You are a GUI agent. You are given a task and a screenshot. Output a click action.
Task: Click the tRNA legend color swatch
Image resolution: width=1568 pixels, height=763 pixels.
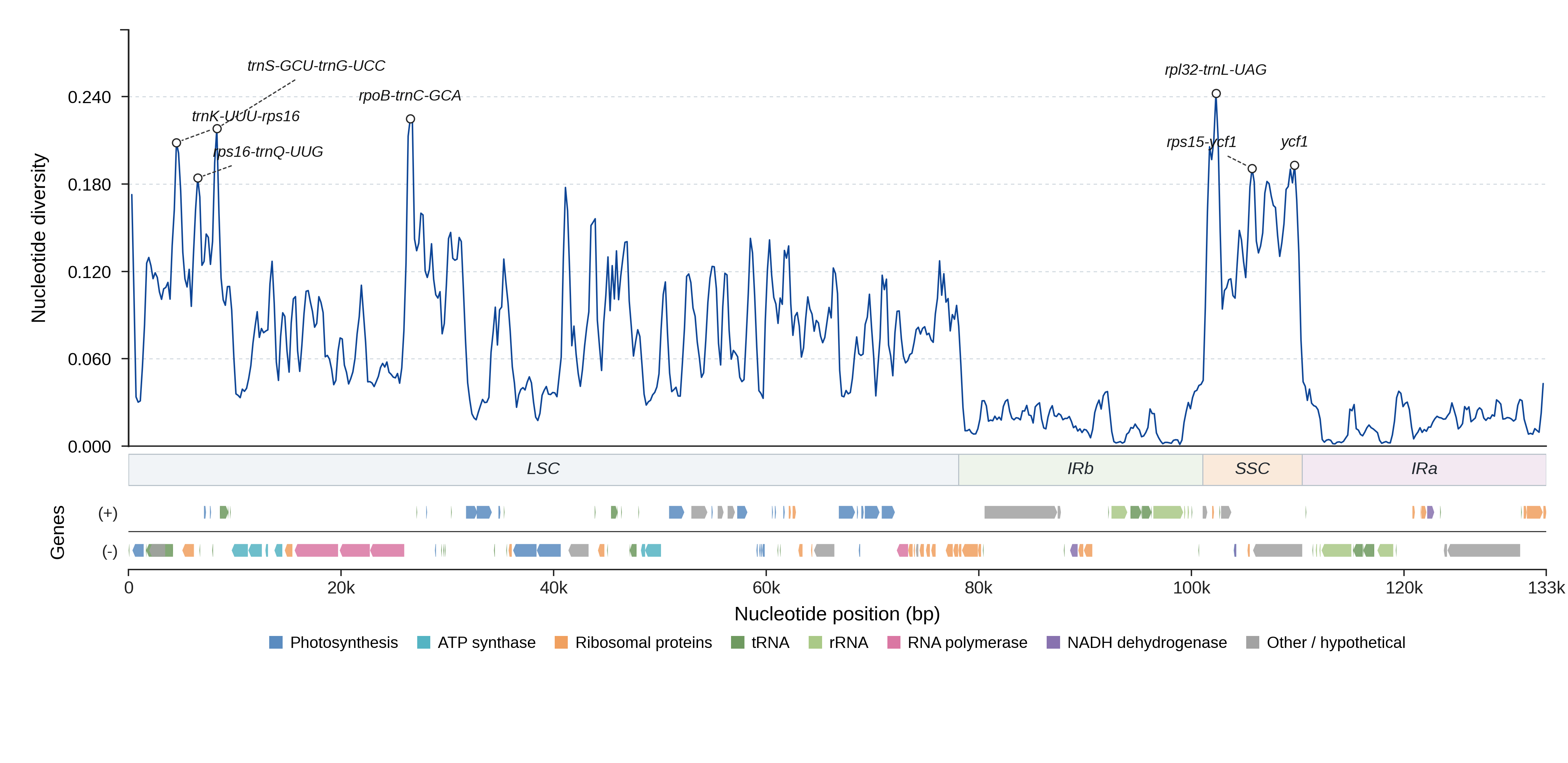[737, 642]
